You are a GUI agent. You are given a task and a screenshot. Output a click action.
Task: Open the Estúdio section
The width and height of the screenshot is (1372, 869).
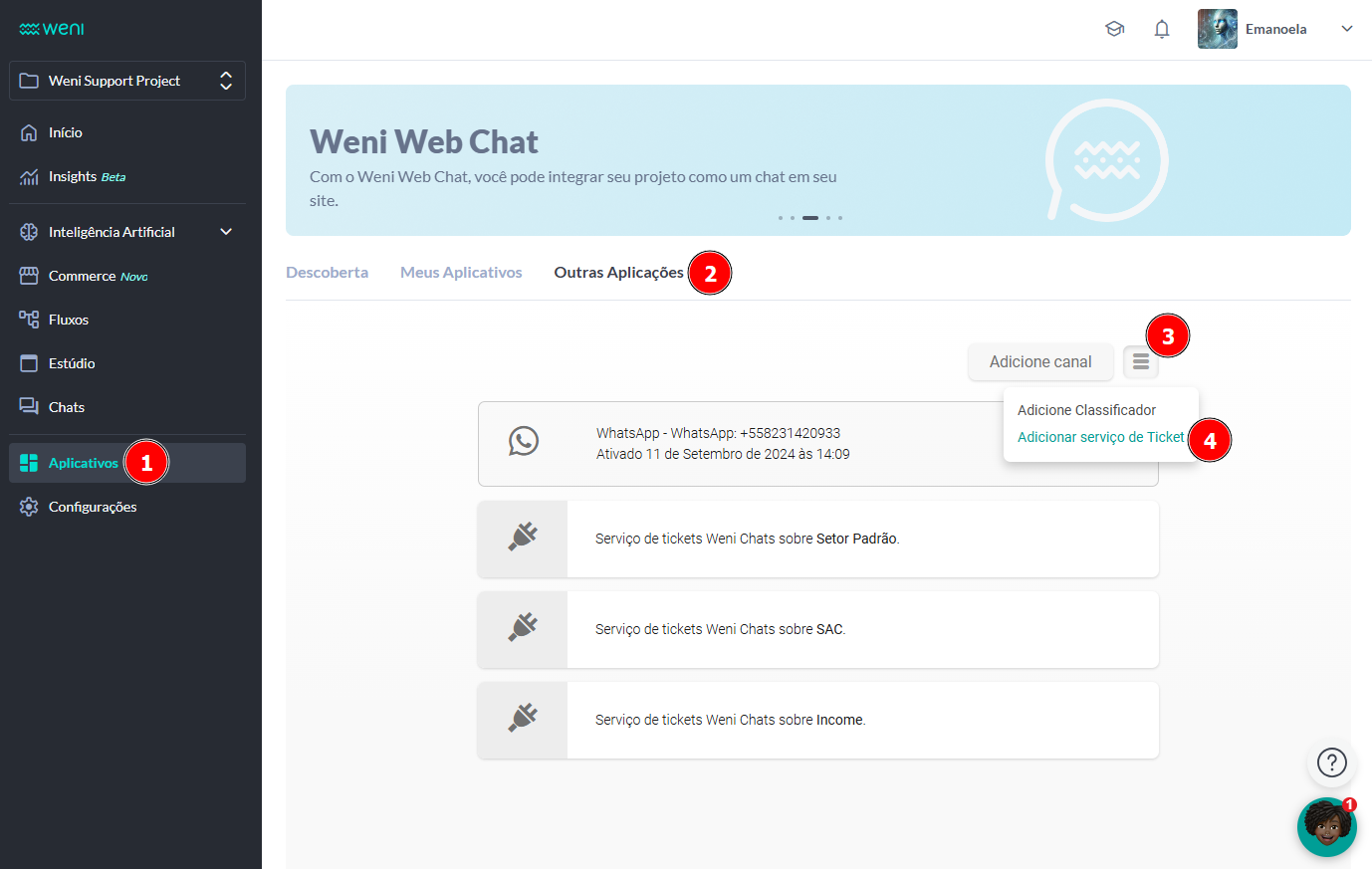(72, 362)
